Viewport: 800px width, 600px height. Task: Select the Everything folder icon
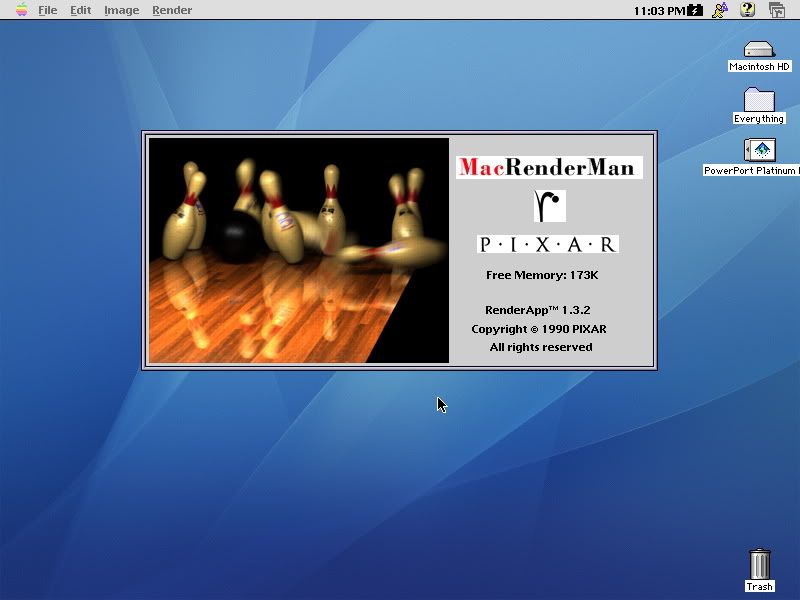[759, 99]
